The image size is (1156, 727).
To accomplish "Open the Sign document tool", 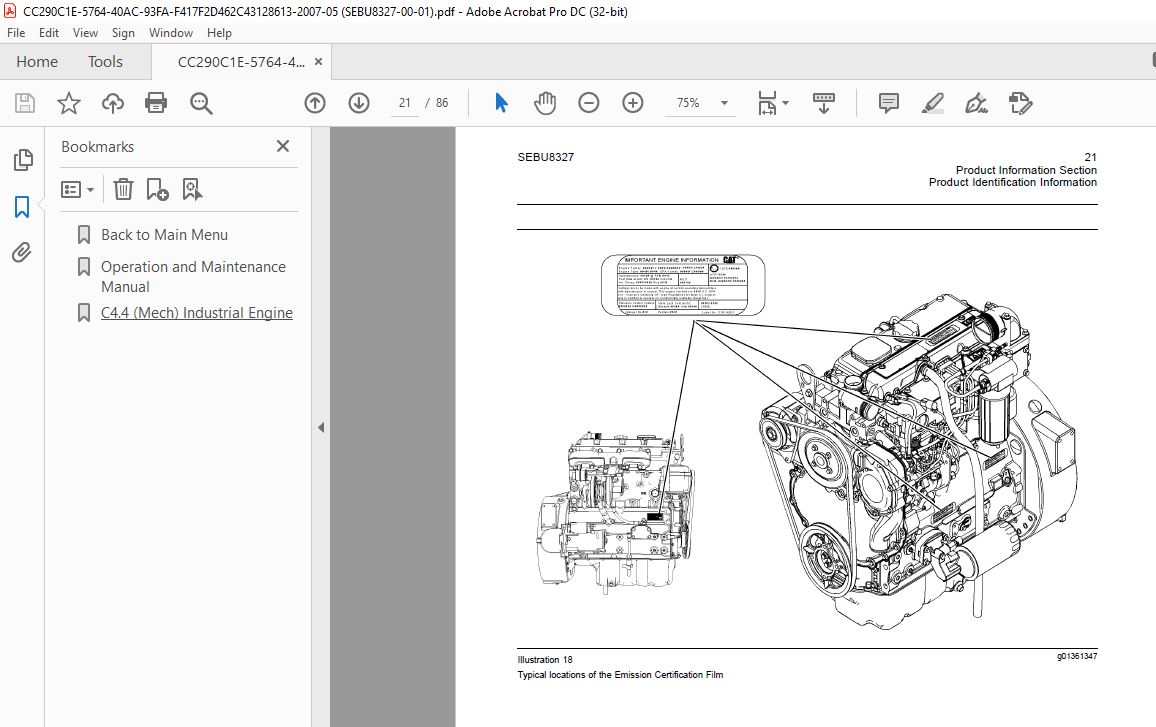I will coord(976,103).
